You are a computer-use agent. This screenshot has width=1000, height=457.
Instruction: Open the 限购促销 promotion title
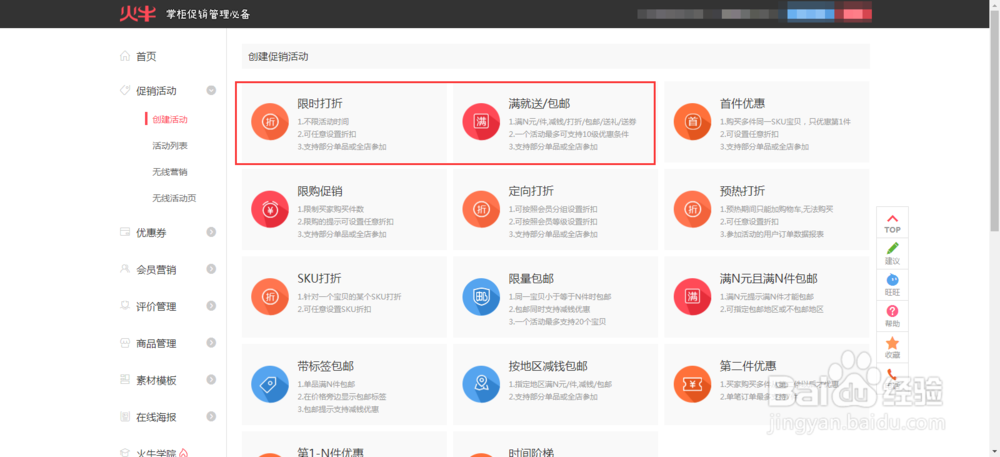coord(320,191)
